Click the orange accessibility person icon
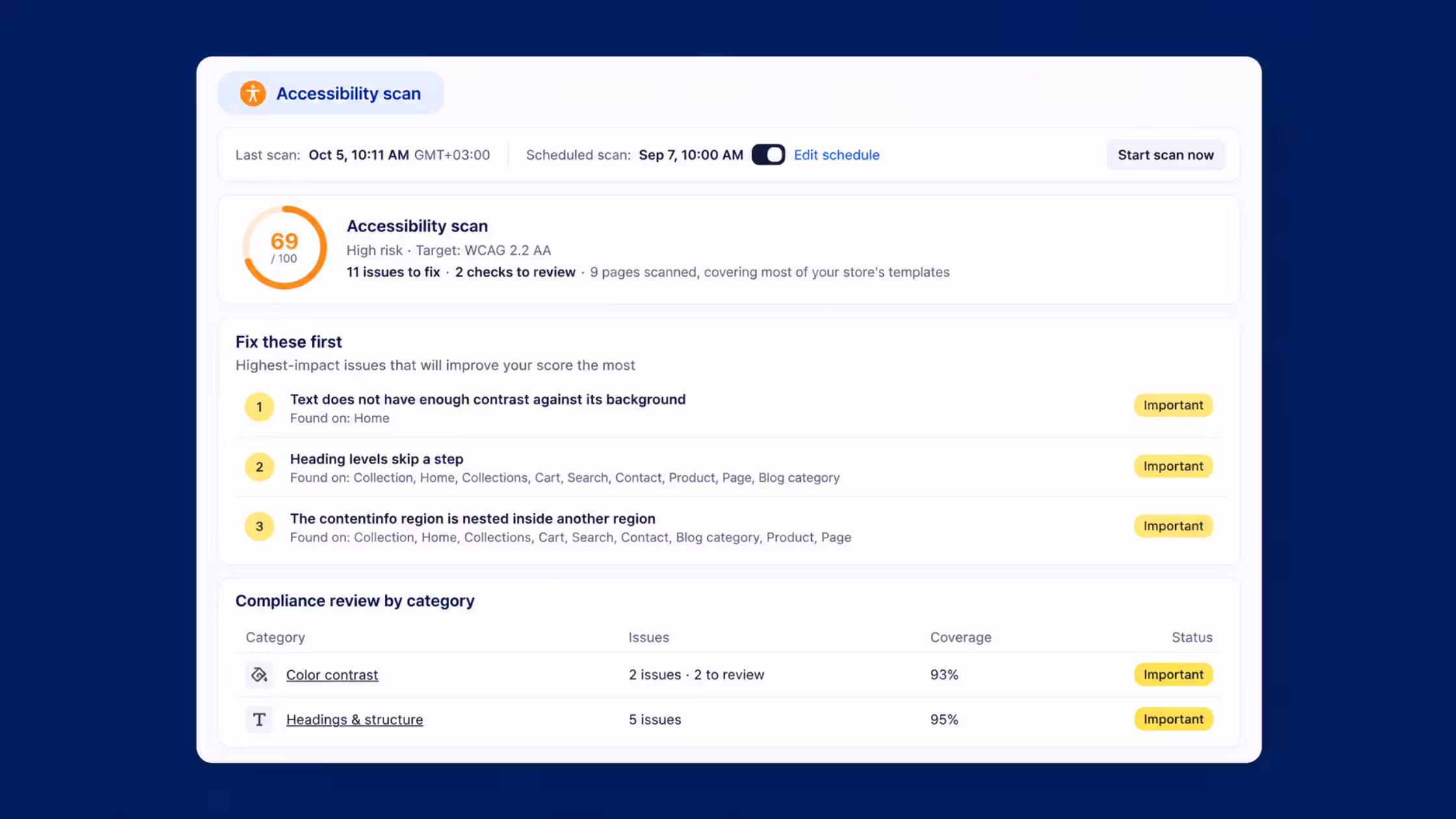The image size is (1456, 819). pyautogui.click(x=253, y=94)
